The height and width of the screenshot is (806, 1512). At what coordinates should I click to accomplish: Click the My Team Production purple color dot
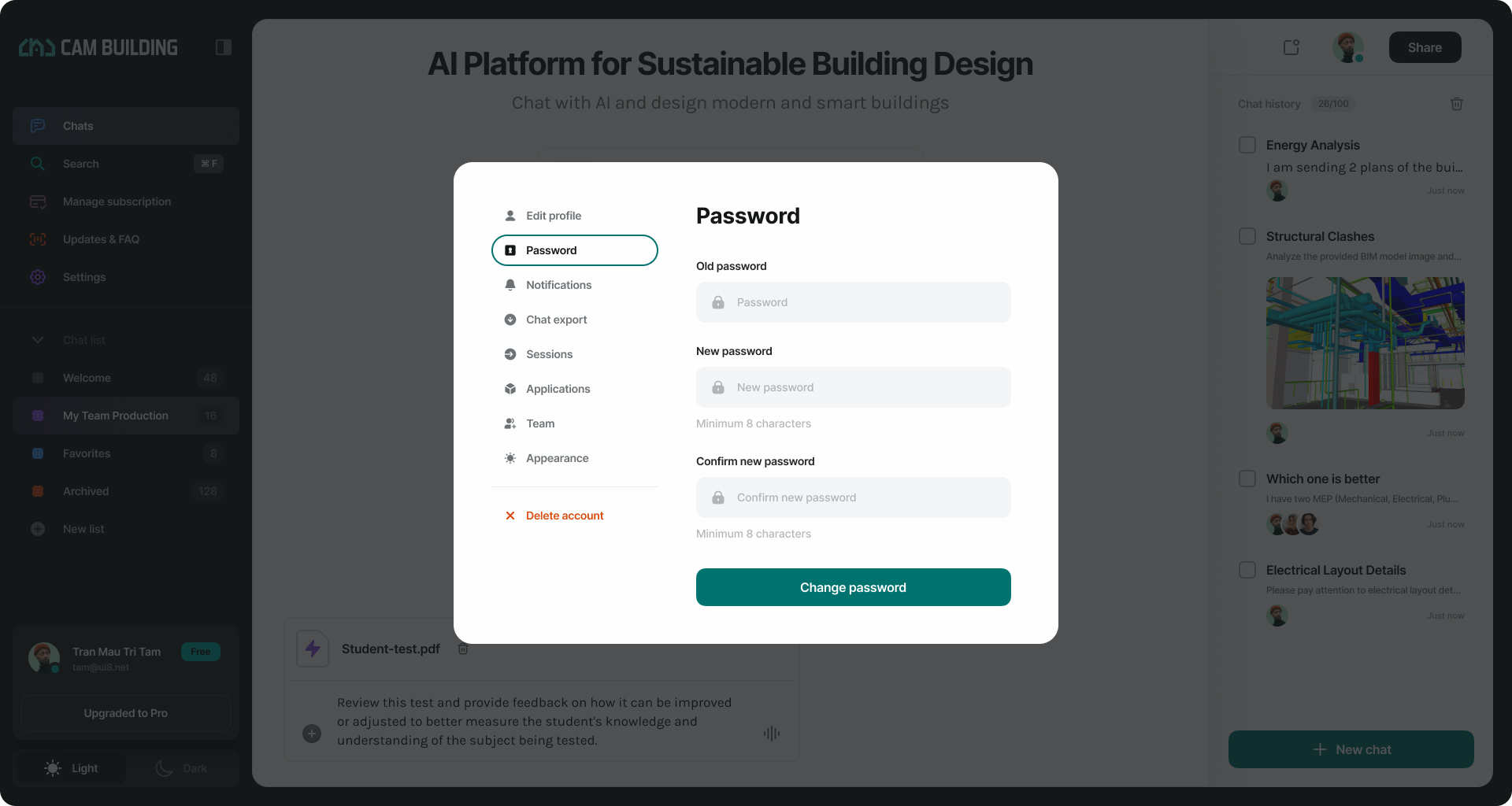(x=38, y=416)
